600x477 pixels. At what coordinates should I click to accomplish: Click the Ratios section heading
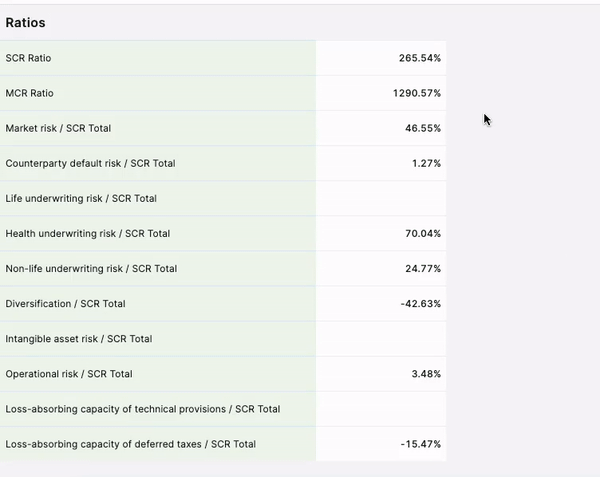(25, 22)
